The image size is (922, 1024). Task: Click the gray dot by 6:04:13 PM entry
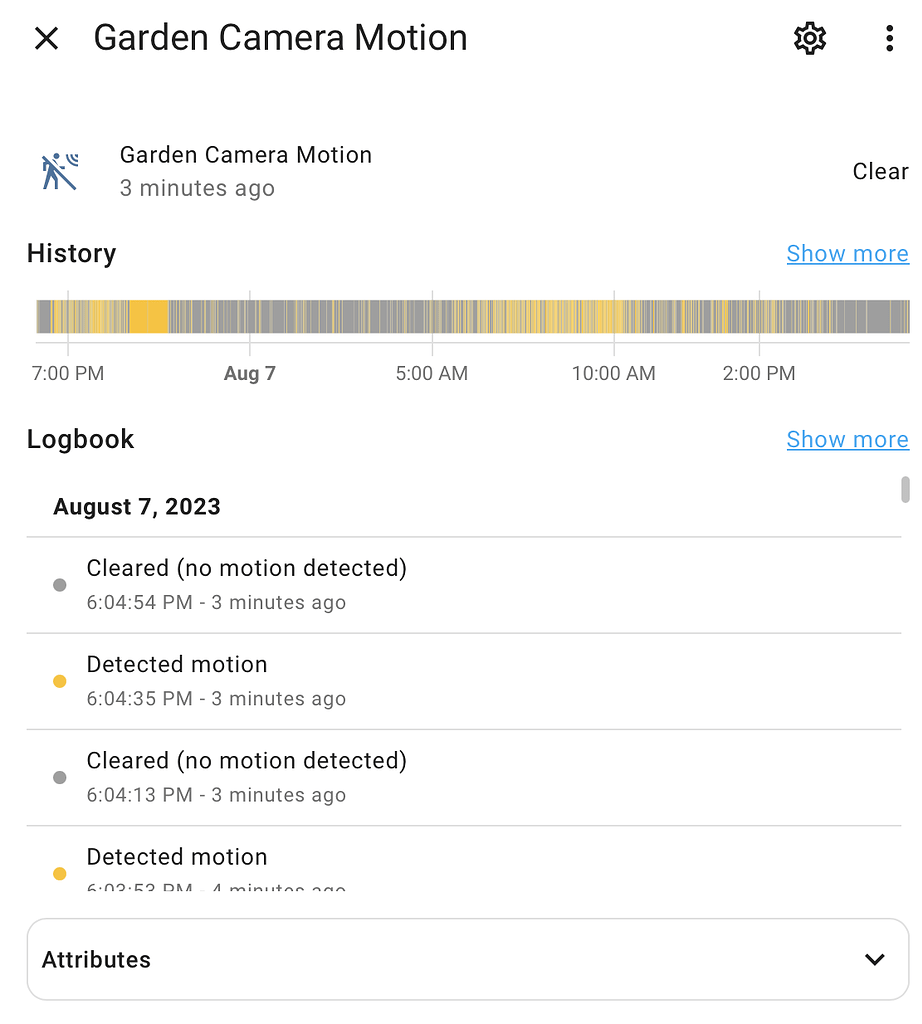(x=60, y=777)
